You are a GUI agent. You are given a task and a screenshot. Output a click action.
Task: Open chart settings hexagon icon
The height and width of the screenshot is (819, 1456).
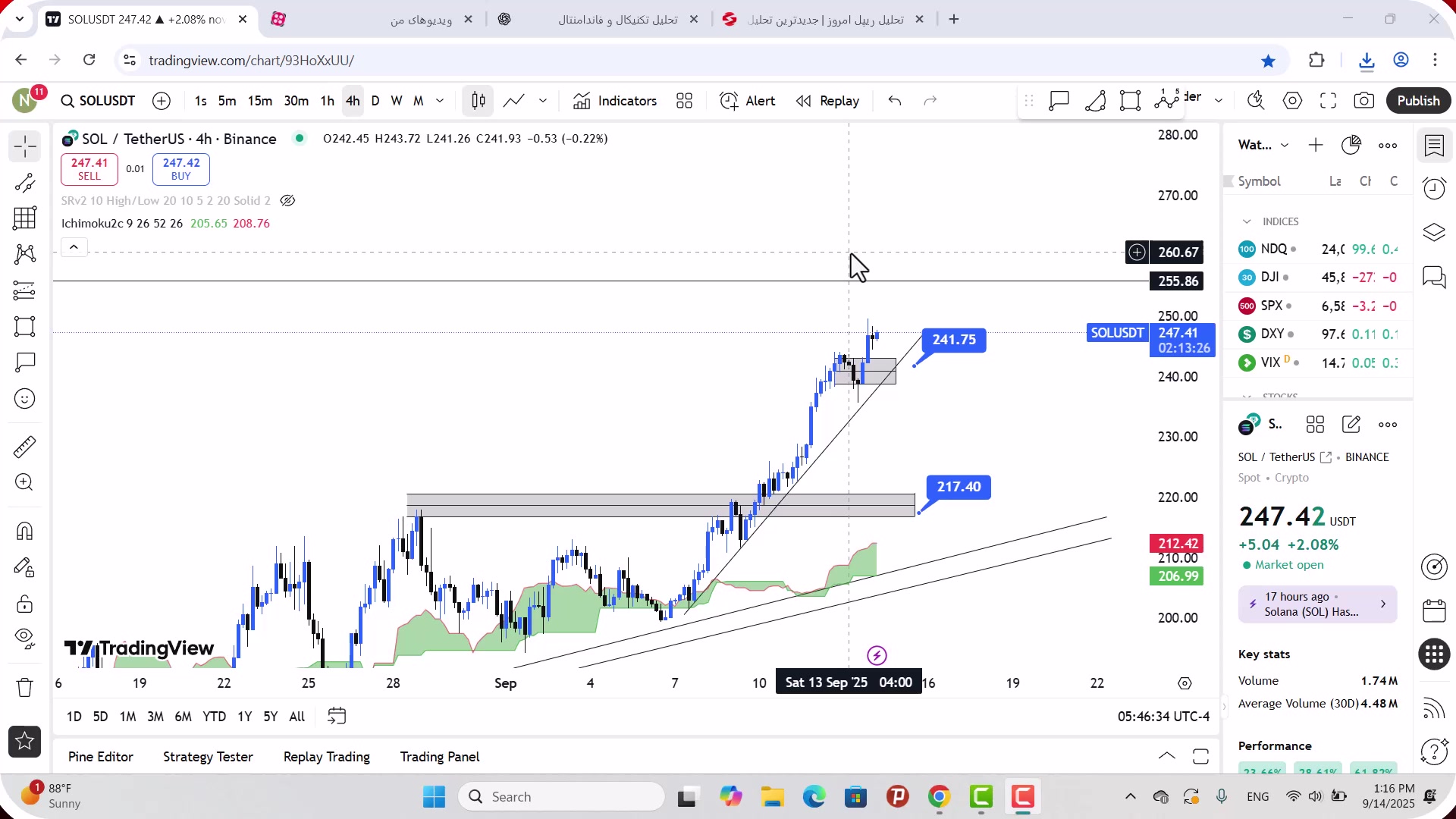pos(1292,101)
